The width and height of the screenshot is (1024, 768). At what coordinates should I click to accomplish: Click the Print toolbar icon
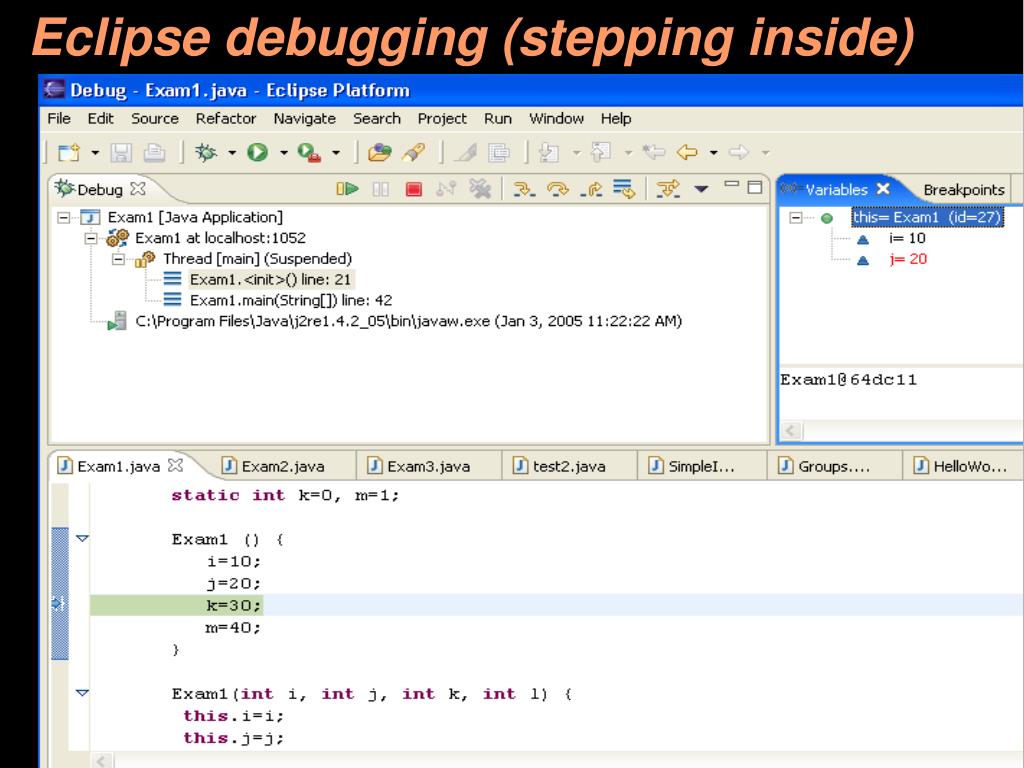click(154, 153)
